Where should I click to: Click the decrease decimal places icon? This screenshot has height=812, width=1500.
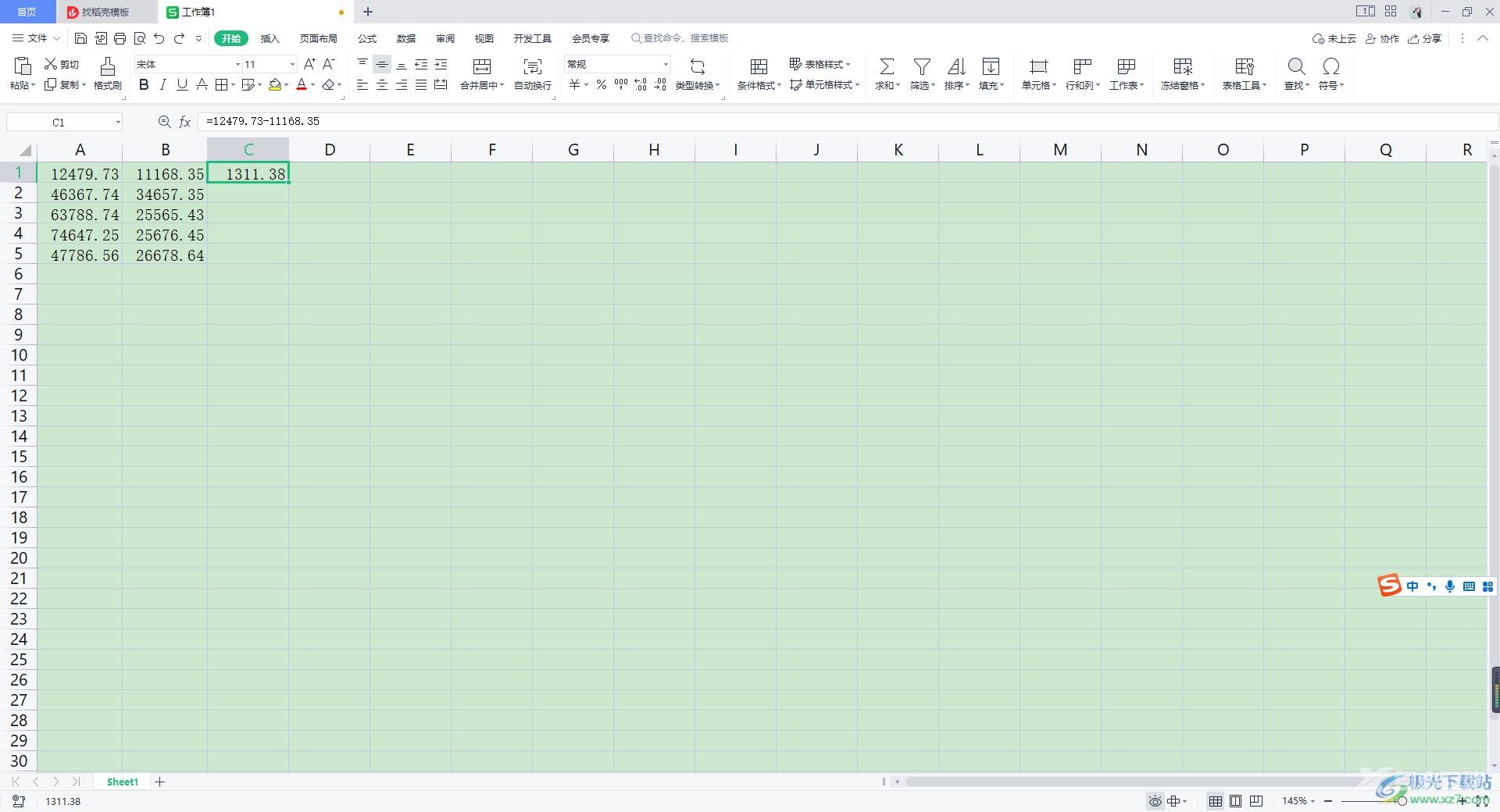coord(660,84)
